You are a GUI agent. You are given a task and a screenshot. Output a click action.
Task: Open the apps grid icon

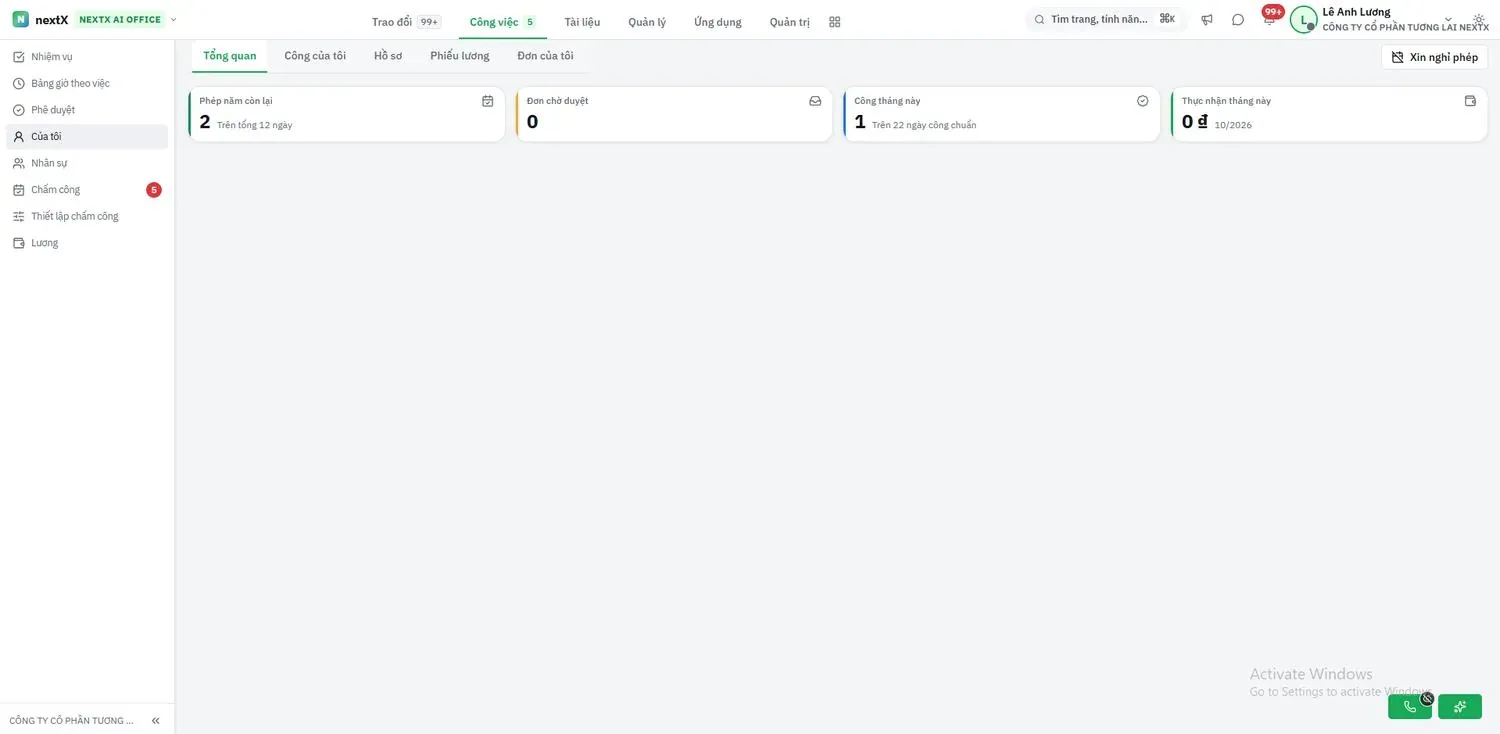click(x=835, y=22)
